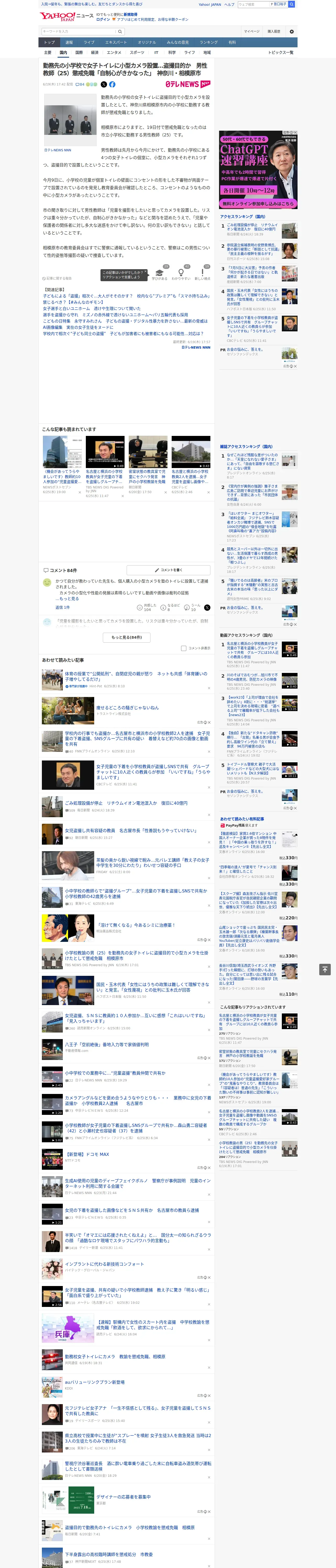Open the ランキング navigation tab
Image resolution: width=336 pixels, height=1568 pixels.
[x=209, y=43]
